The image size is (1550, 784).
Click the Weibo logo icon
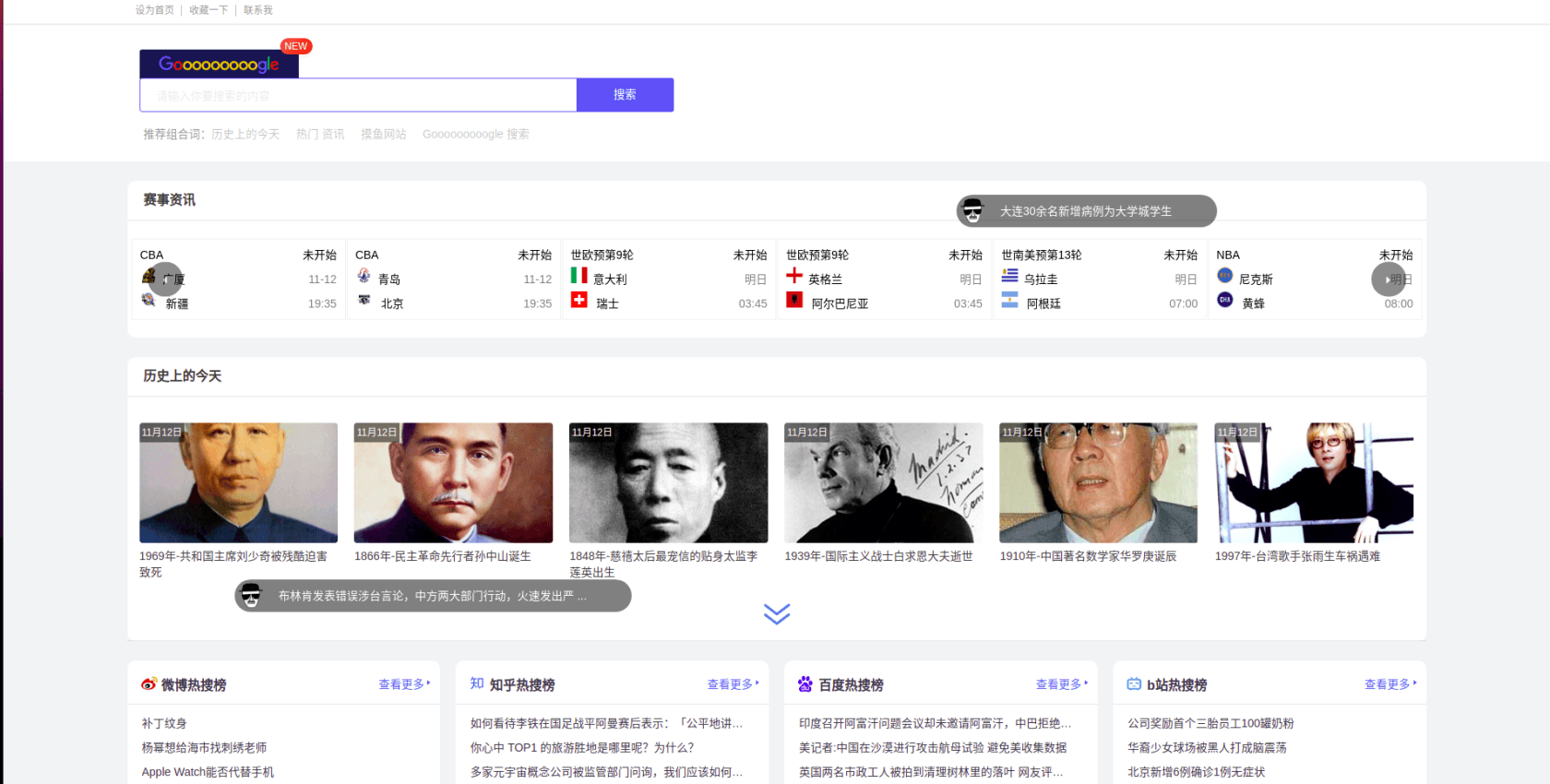pyautogui.click(x=149, y=684)
